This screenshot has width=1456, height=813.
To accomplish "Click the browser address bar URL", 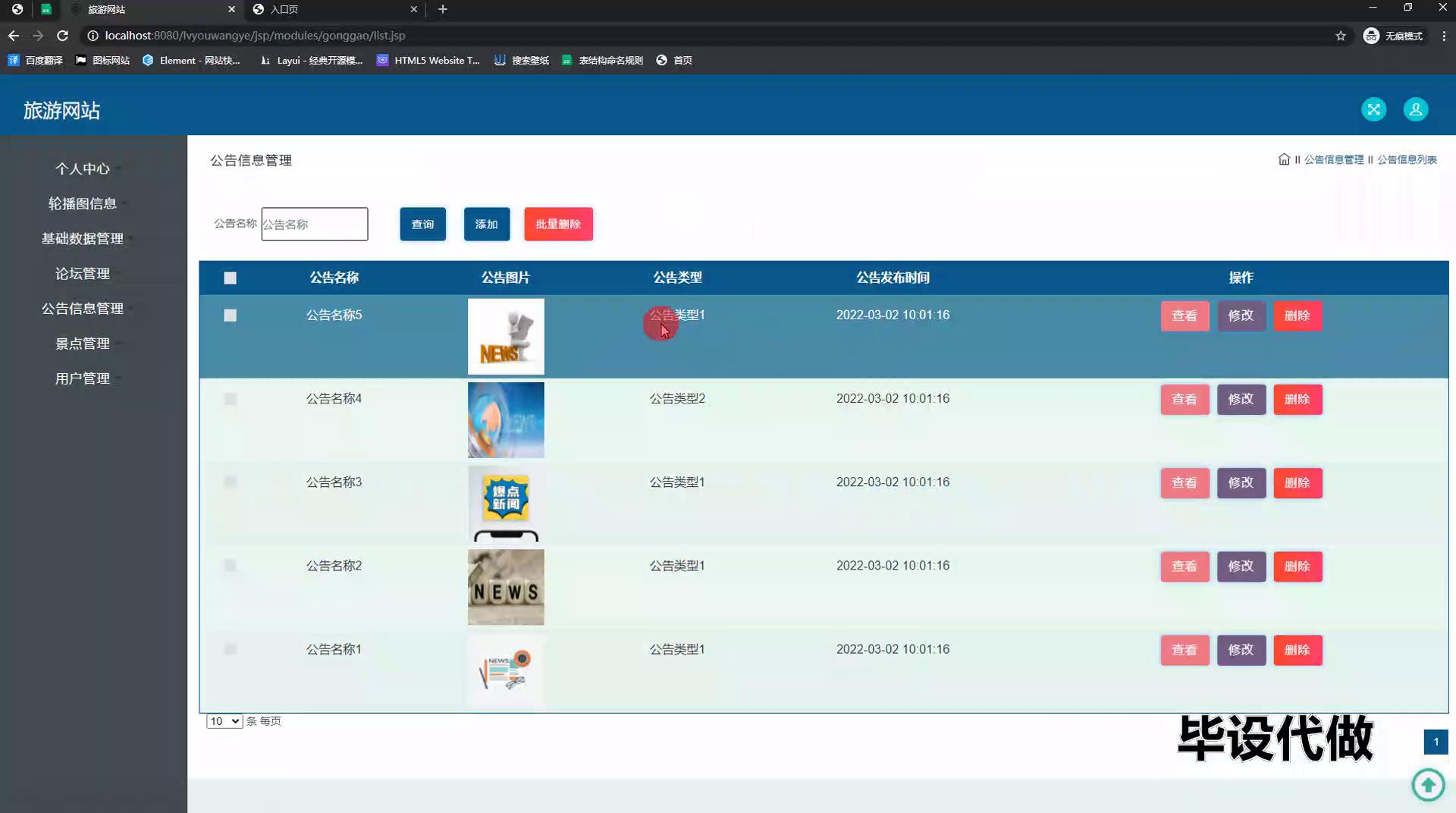I will coord(255,36).
